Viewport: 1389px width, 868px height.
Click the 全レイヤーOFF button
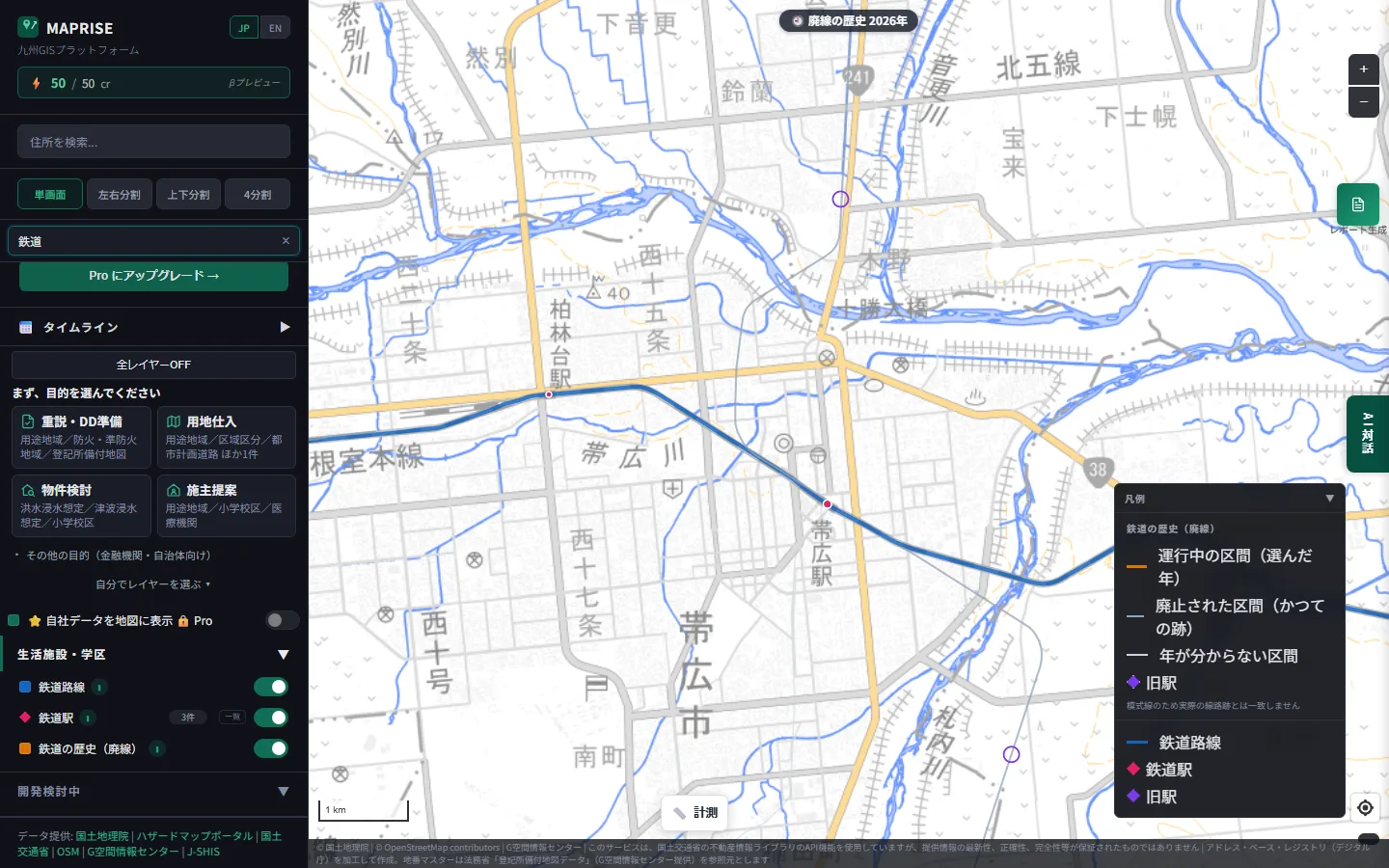(x=153, y=365)
